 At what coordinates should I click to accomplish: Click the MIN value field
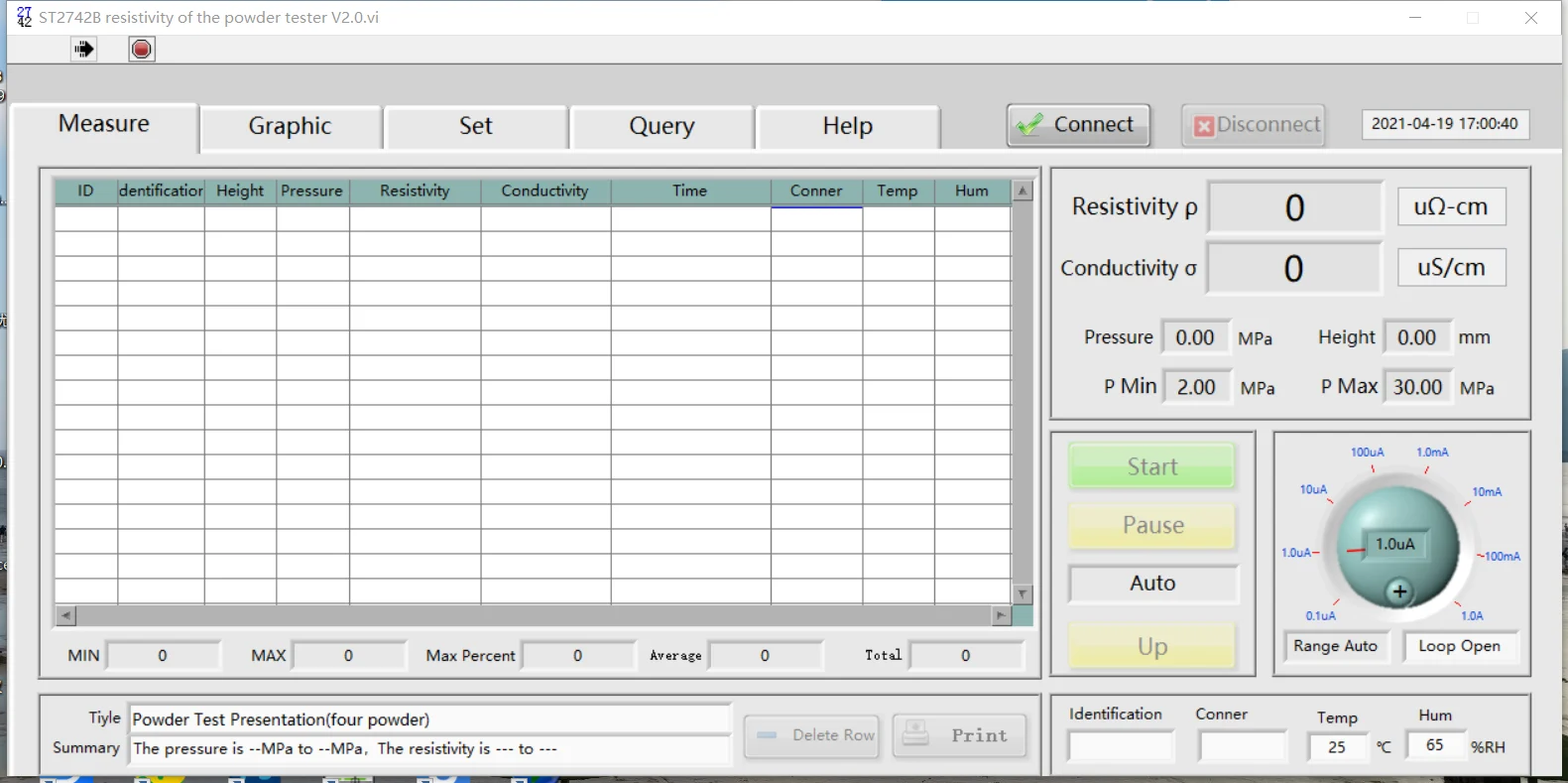164,656
